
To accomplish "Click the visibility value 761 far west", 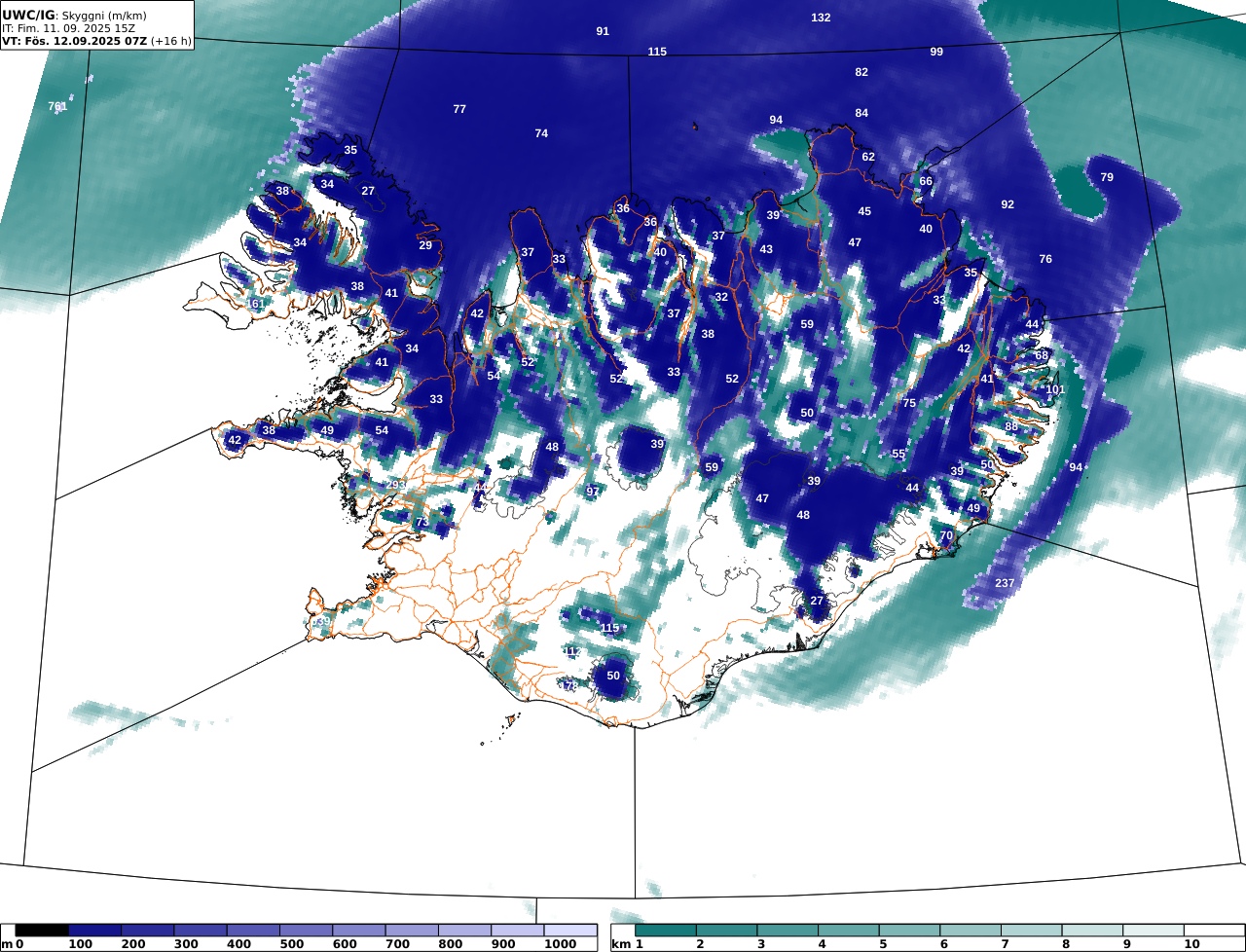I will coord(57,106).
